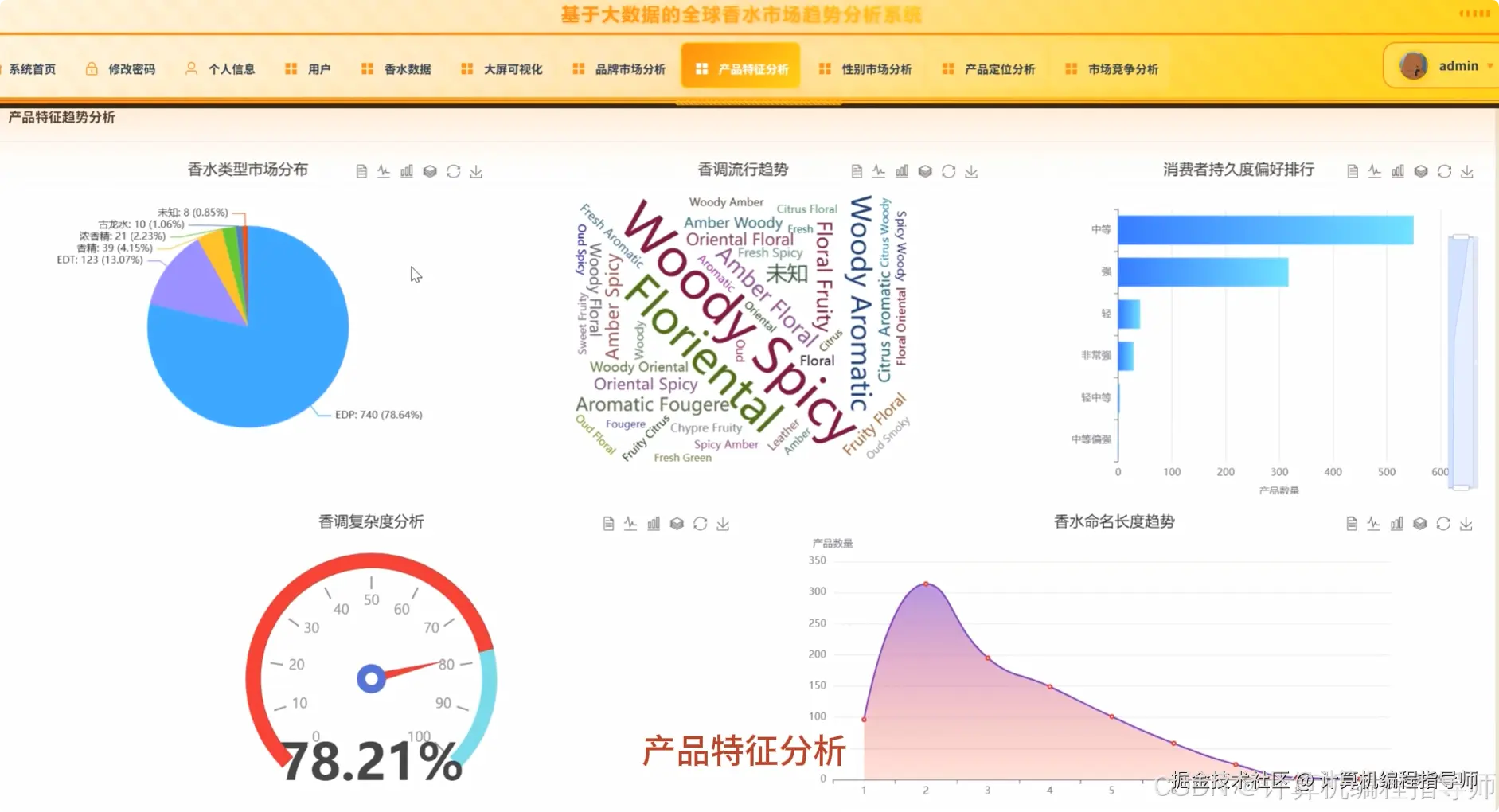Open data view for 香水类型市场分布 pie chart
This screenshot has width=1499, height=812.
point(361,170)
